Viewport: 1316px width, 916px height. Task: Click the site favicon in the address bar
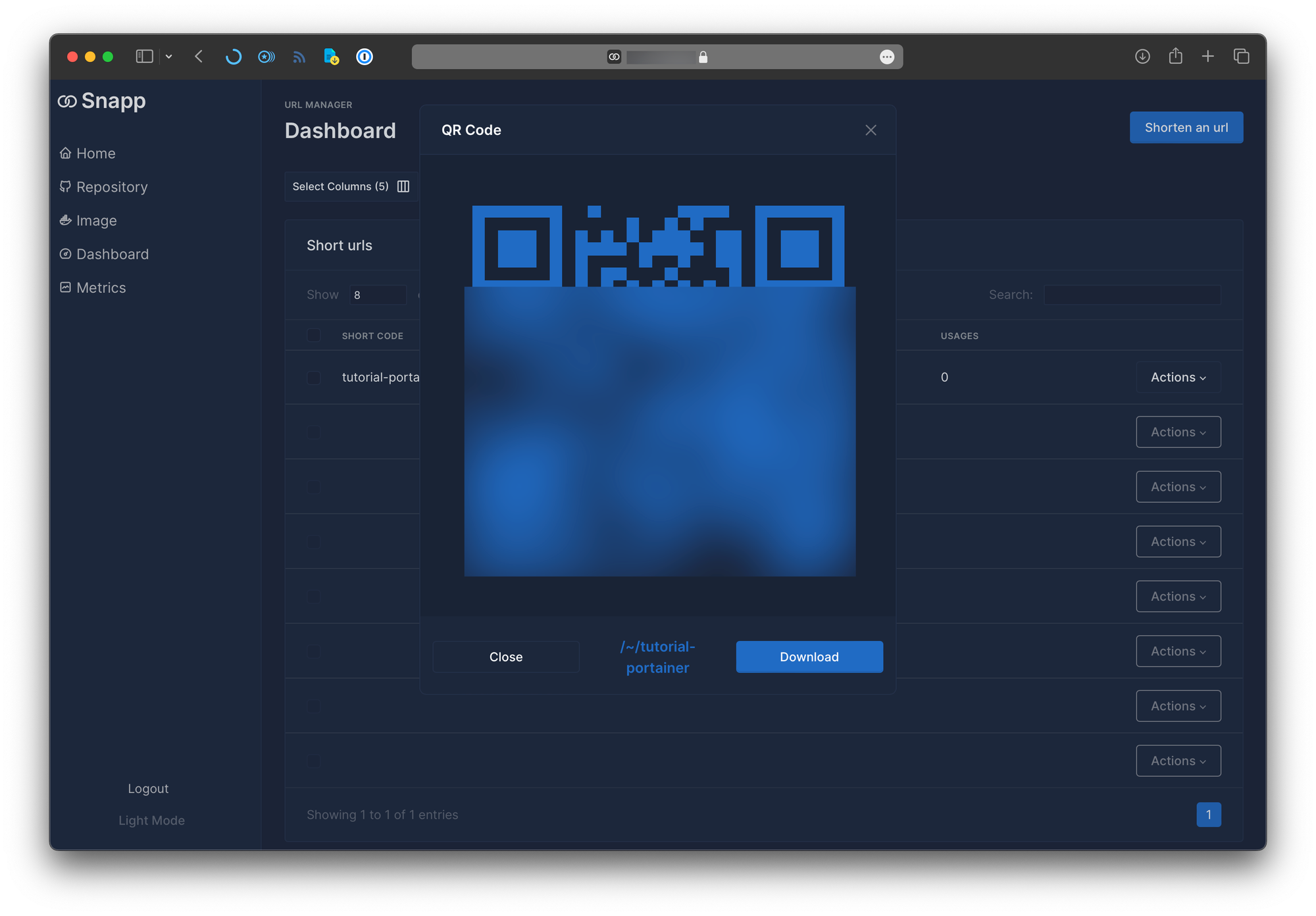pos(614,57)
